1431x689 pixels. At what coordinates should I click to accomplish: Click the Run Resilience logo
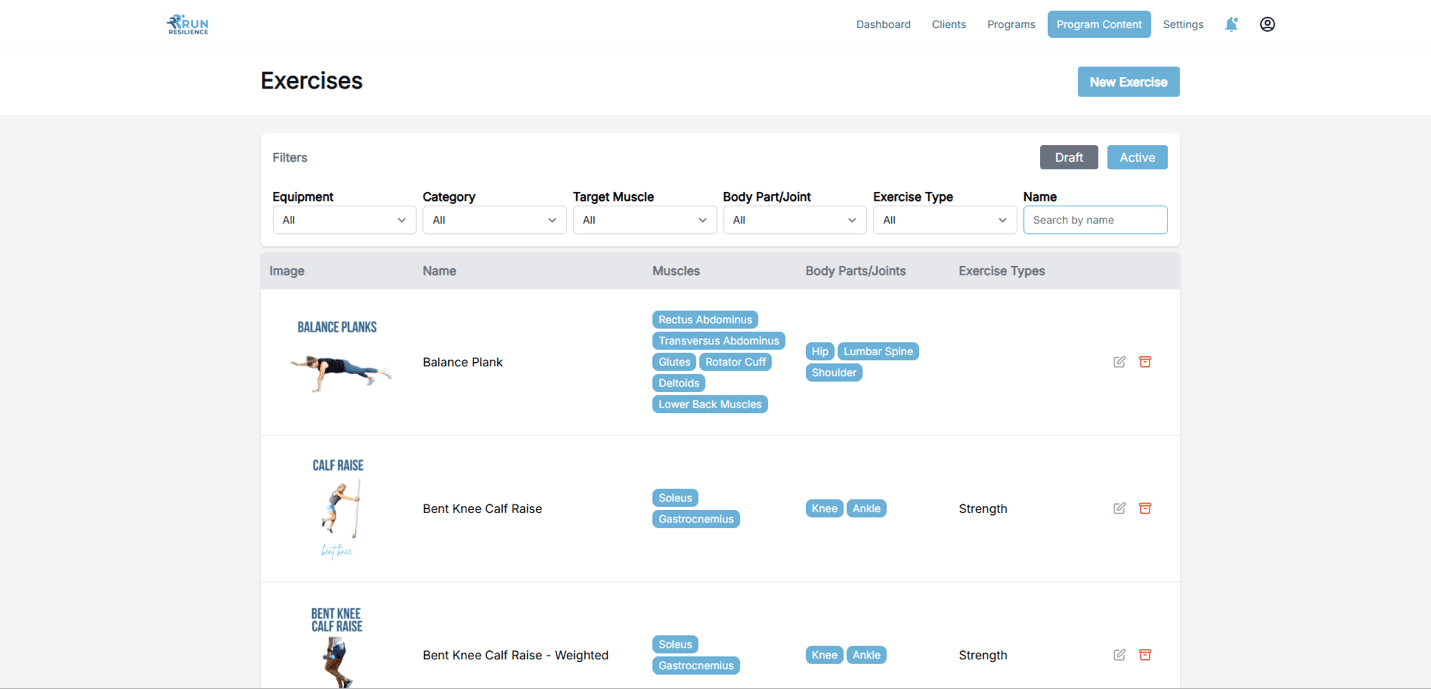(x=188, y=24)
